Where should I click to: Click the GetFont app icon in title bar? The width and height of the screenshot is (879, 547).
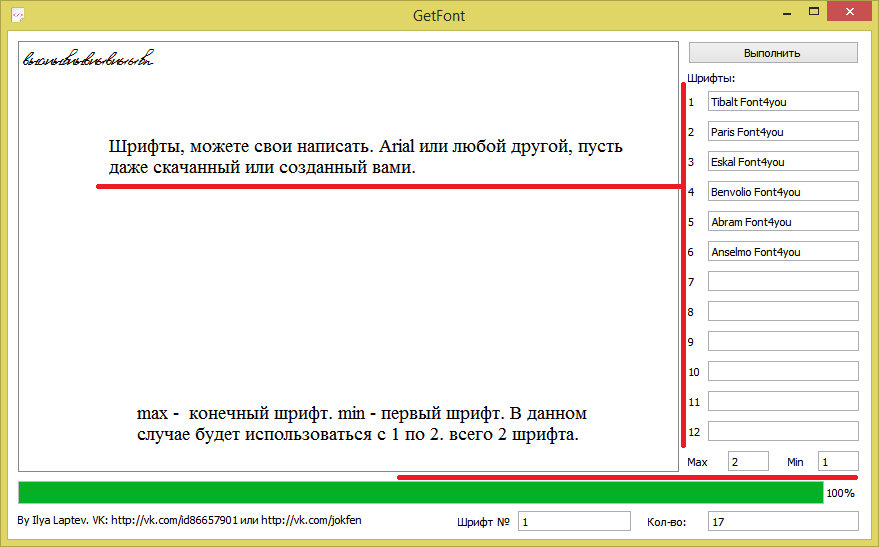tap(17, 15)
